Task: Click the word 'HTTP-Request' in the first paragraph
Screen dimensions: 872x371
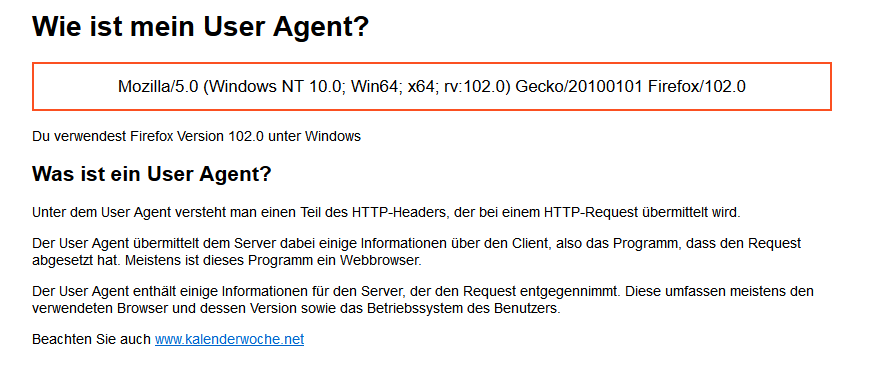Action: tap(592, 212)
